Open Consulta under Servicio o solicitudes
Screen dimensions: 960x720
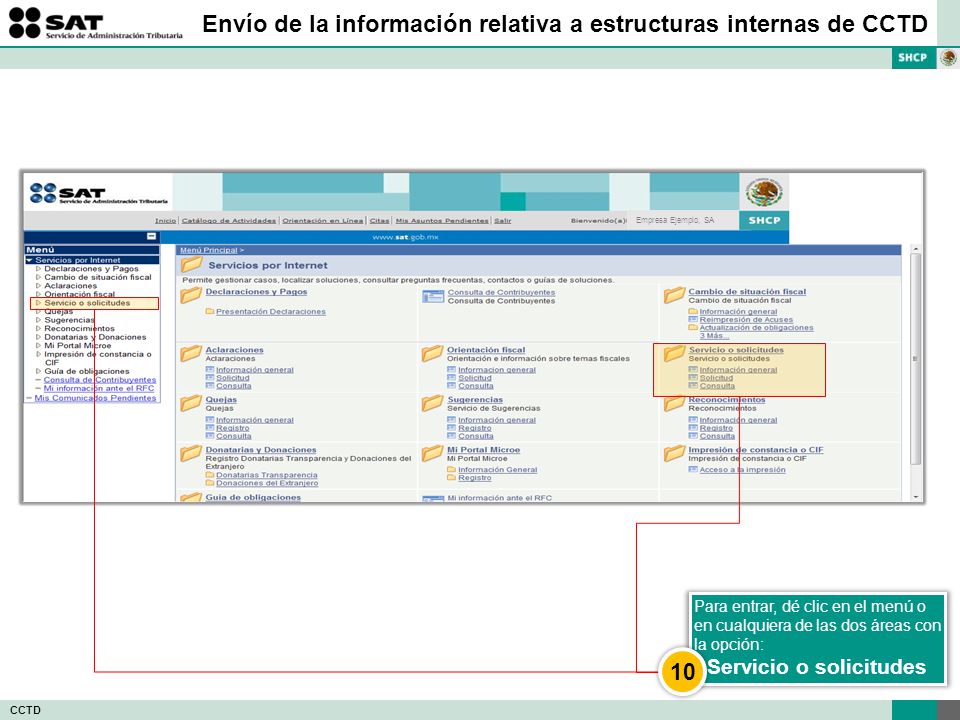[717, 386]
